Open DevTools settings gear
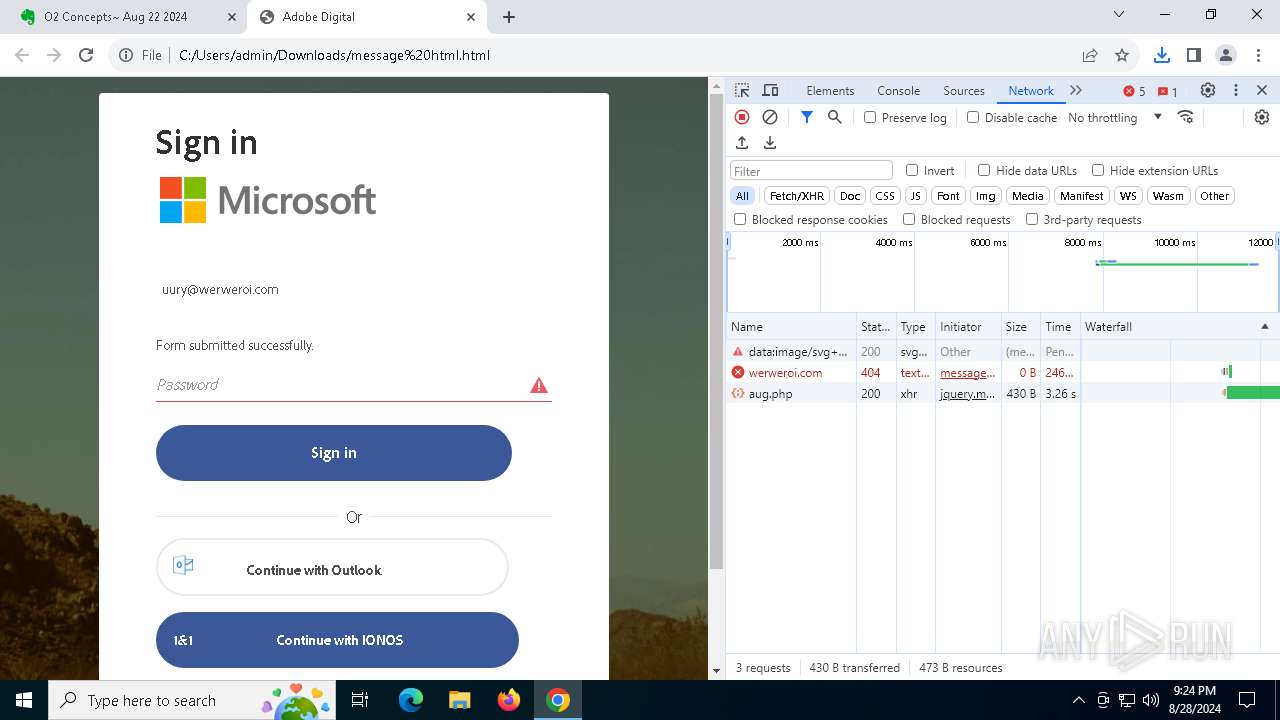Screen dimensions: 1280x720 click(1208, 90)
